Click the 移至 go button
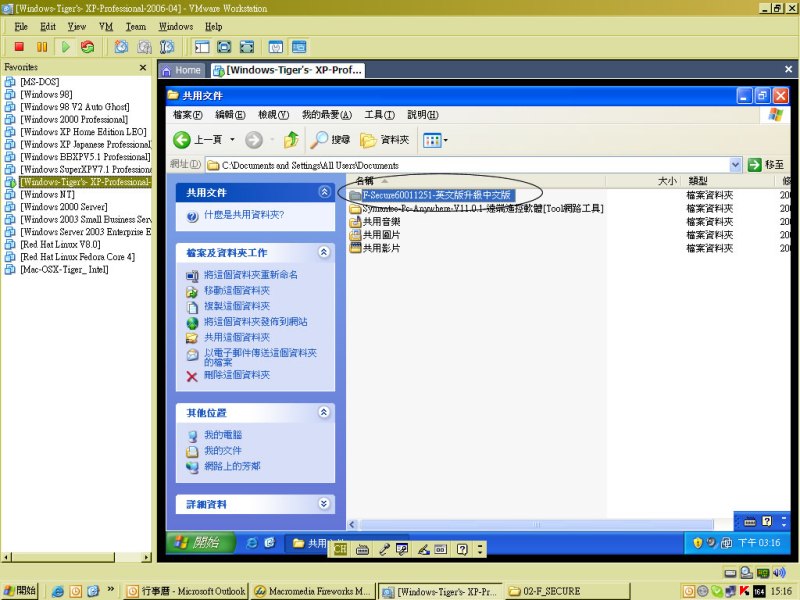The height and width of the screenshot is (600, 800). (x=766, y=165)
